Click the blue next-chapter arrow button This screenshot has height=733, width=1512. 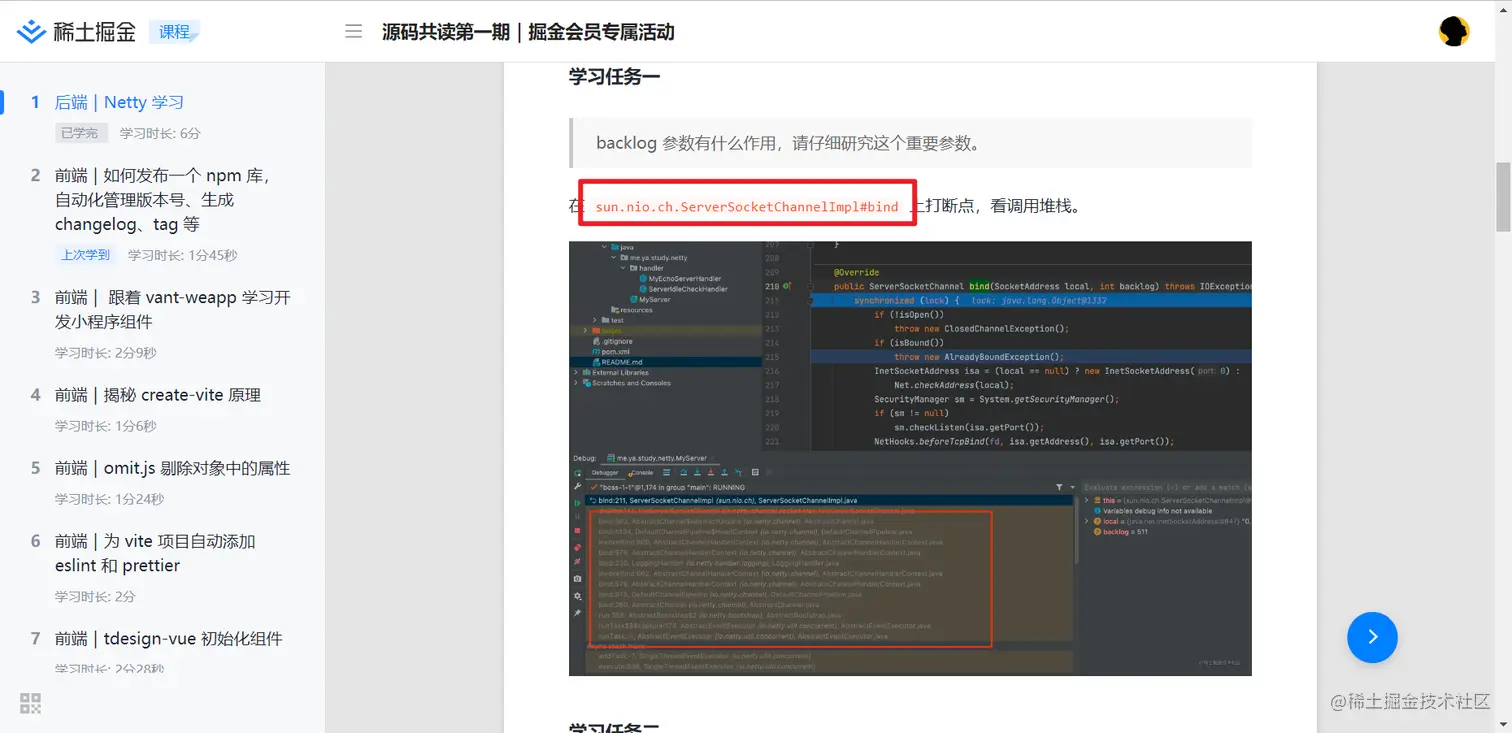[1372, 637]
